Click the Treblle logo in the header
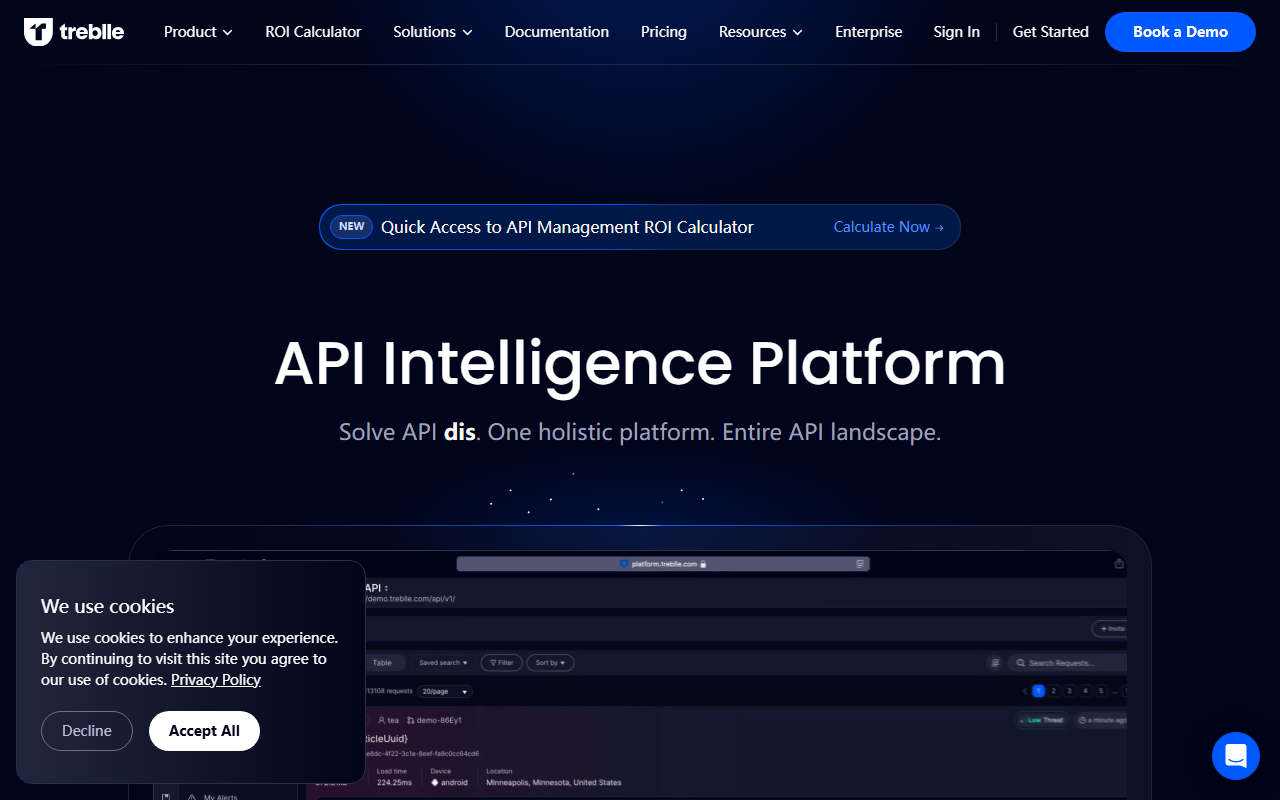The width and height of the screenshot is (1280, 800). pos(74,32)
